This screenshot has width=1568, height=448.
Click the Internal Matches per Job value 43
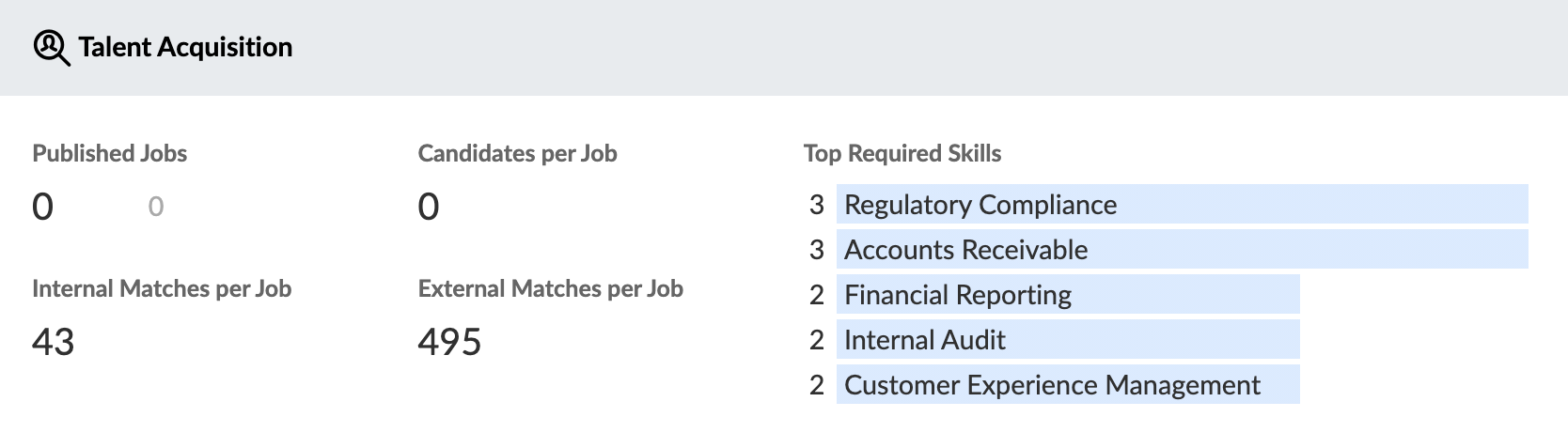[53, 342]
